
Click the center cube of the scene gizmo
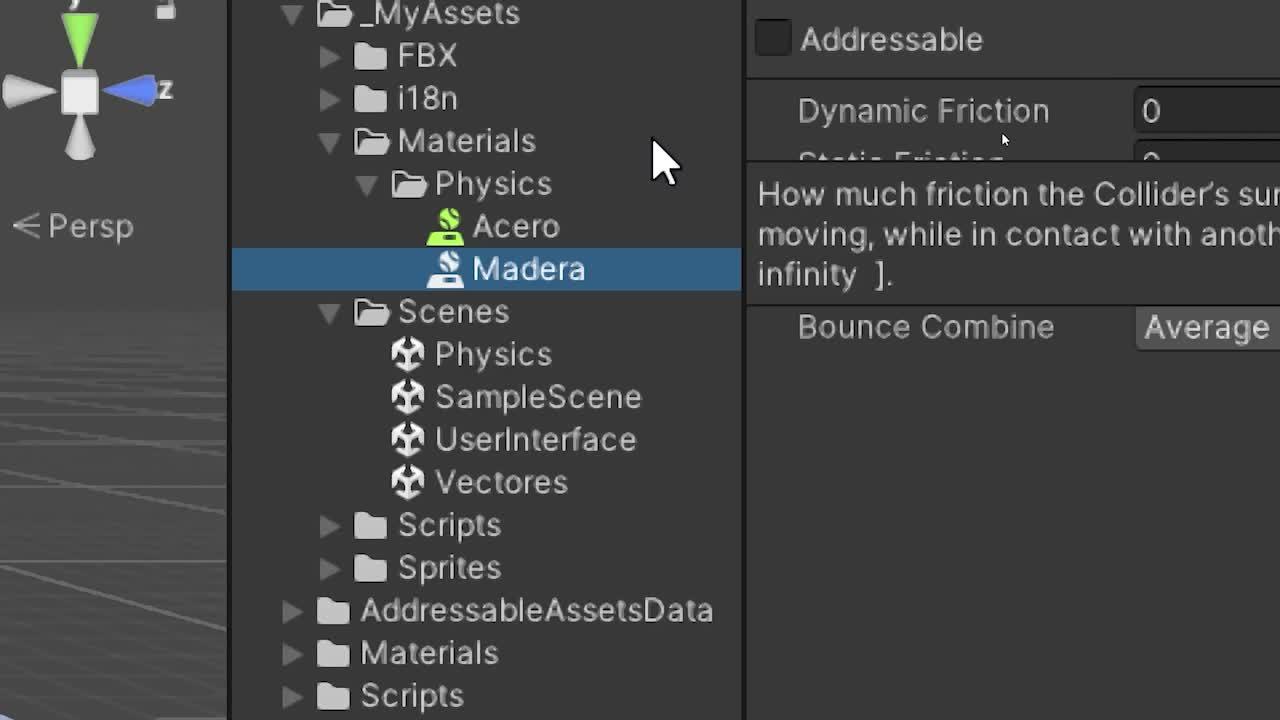(x=80, y=93)
